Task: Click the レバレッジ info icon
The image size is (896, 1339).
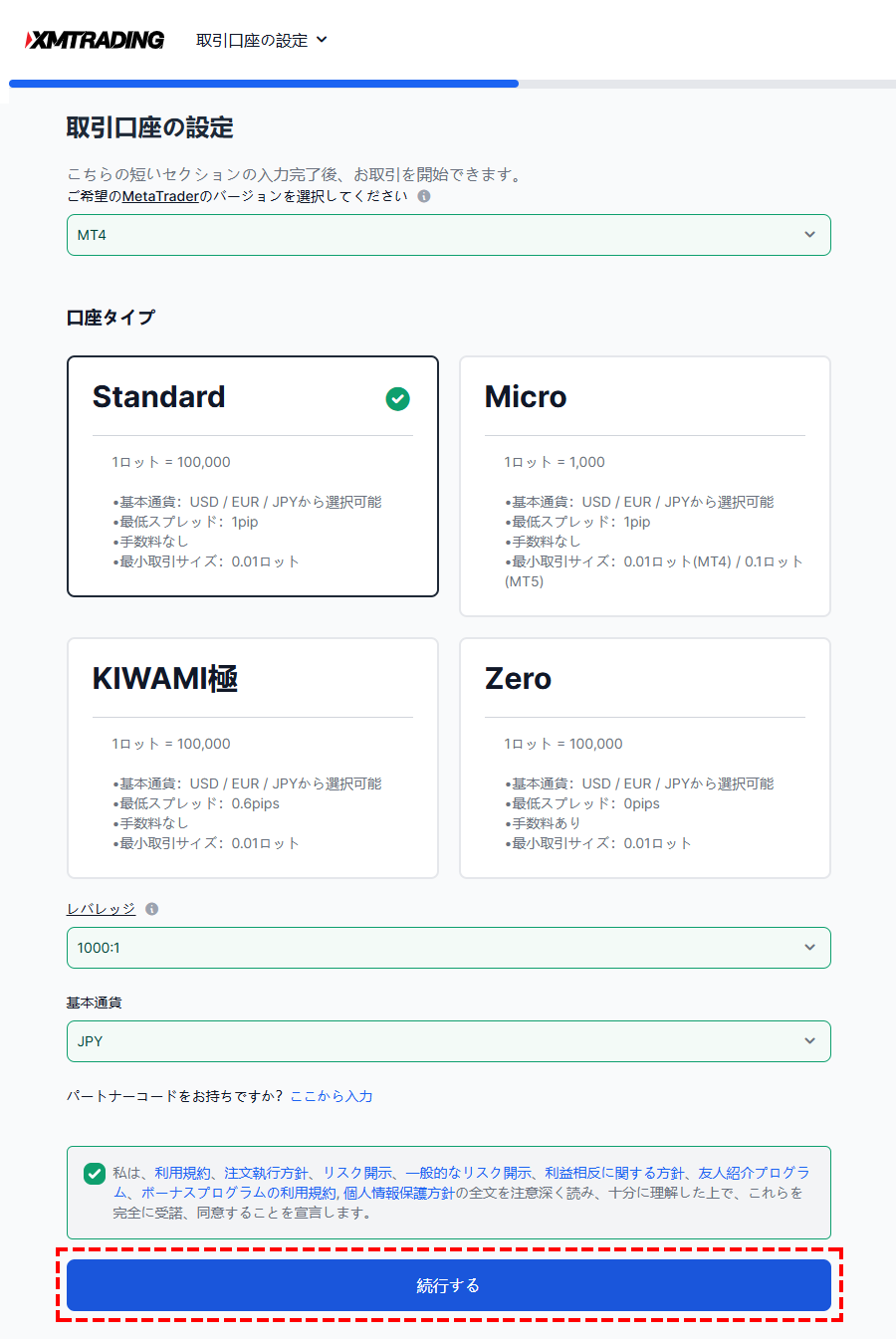Action: [x=152, y=909]
